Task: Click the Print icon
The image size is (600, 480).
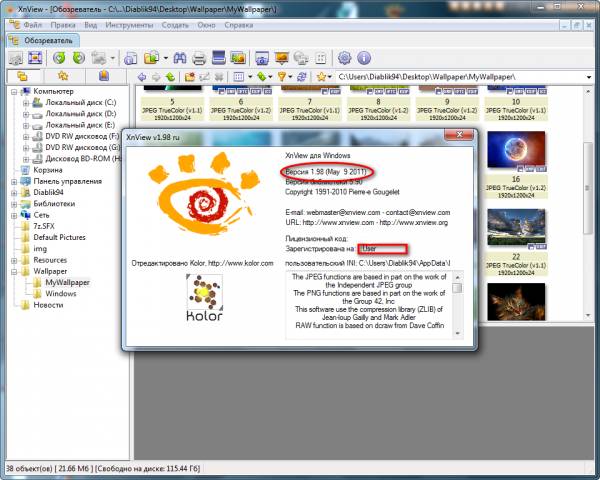Action: pos(199,58)
